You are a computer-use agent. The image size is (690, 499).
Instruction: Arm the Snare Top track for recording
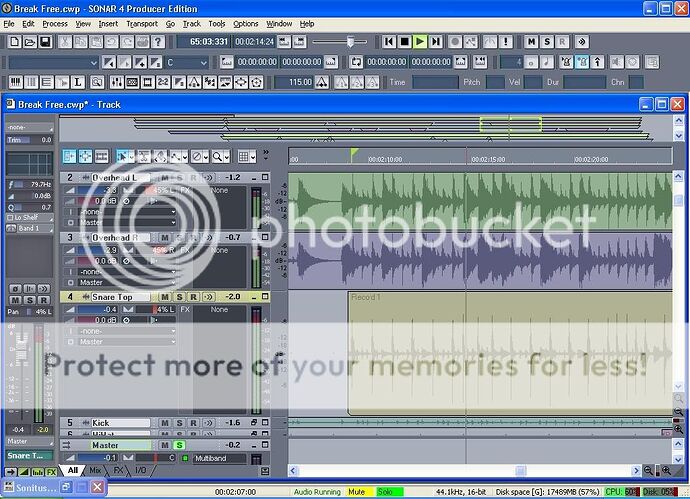click(194, 297)
